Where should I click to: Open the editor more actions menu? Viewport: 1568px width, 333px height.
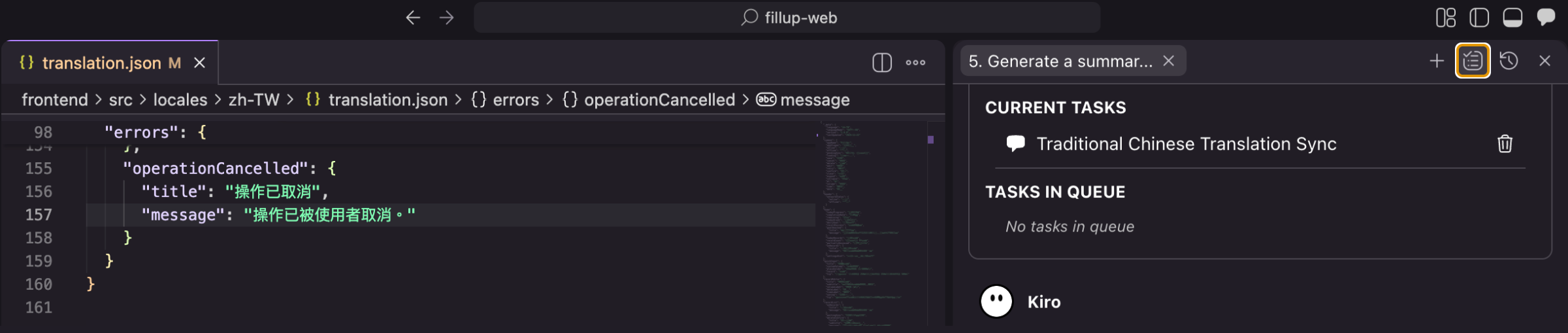tap(915, 63)
